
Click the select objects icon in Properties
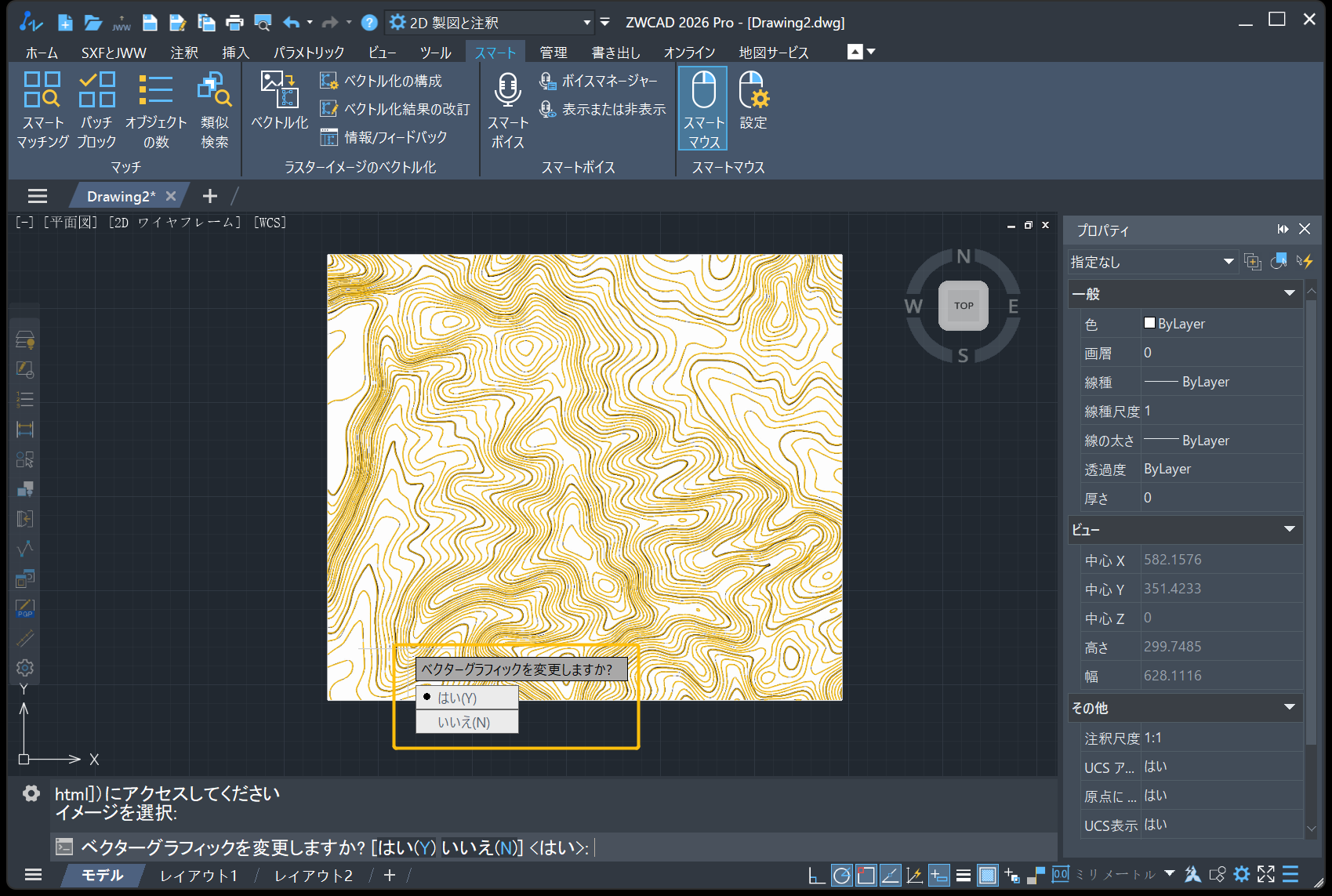pyautogui.click(x=1279, y=262)
